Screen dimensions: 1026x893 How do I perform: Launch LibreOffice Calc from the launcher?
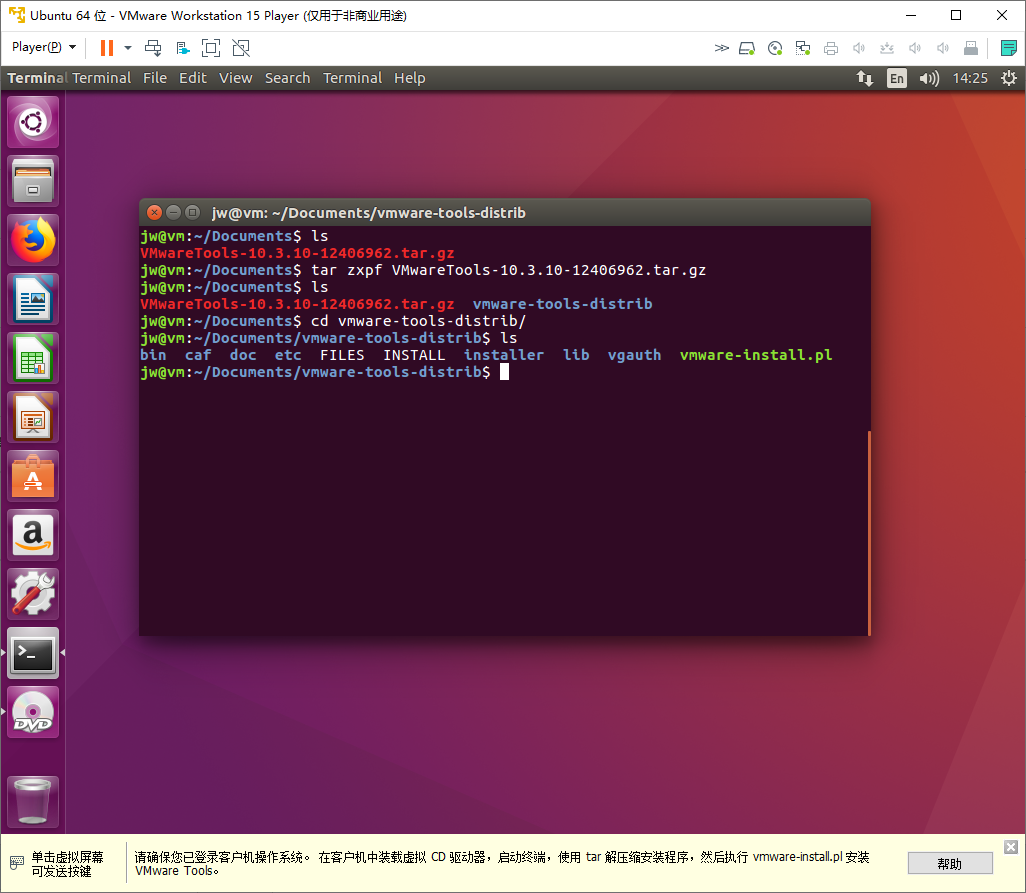[x=33, y=358]
